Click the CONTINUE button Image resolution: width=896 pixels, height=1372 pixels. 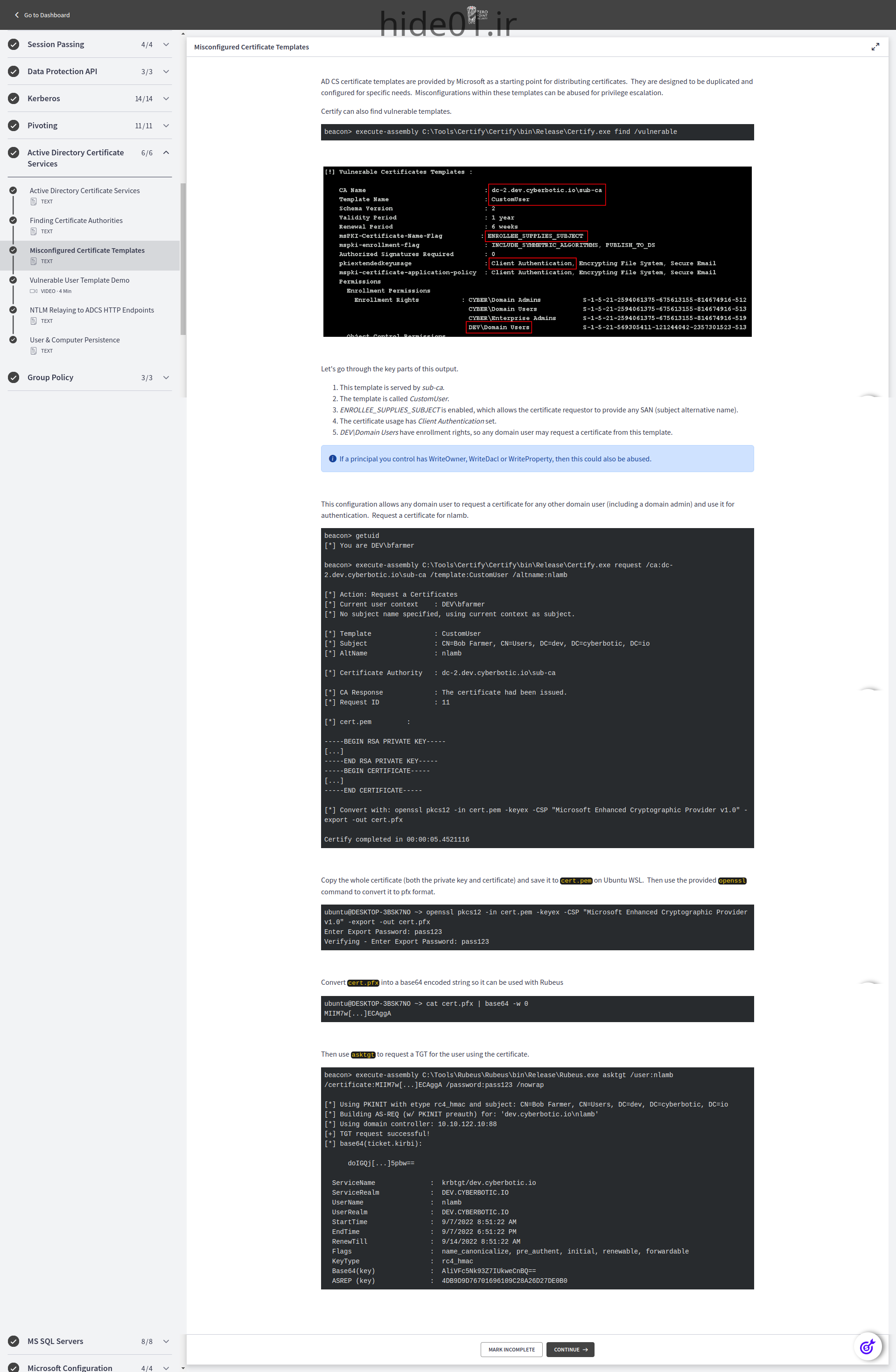point(570,1350)
